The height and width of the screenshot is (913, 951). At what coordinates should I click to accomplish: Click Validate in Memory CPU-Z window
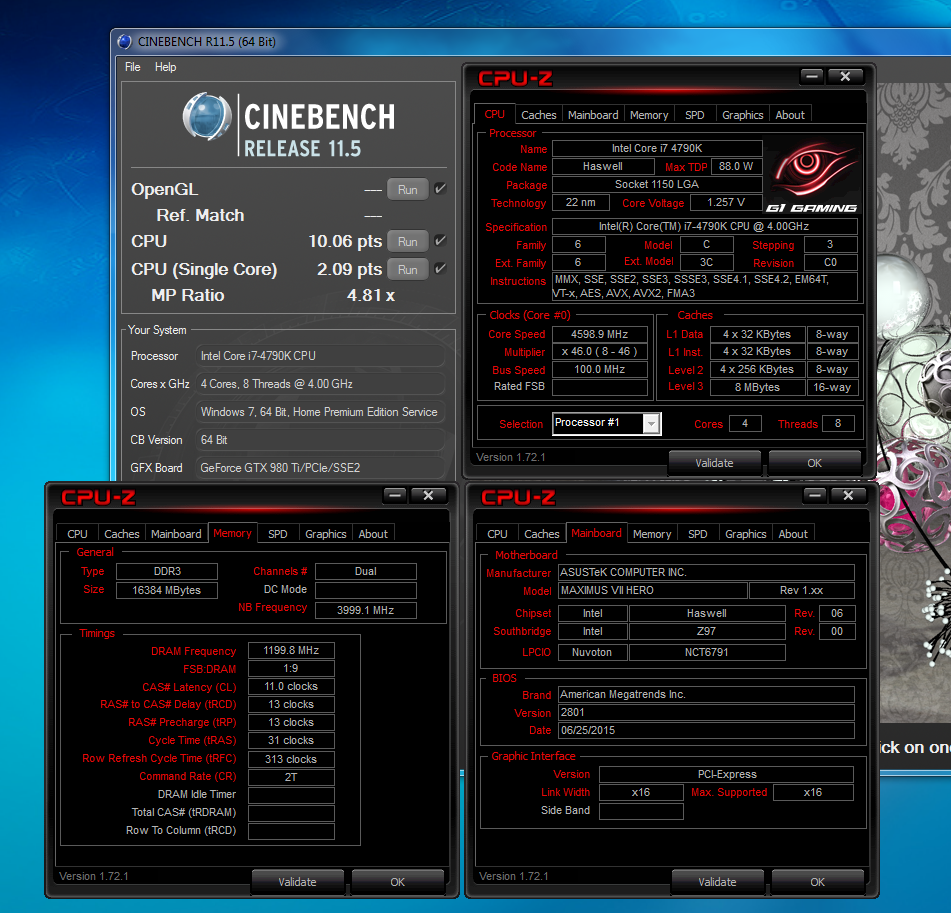click(x=297, y=881)
